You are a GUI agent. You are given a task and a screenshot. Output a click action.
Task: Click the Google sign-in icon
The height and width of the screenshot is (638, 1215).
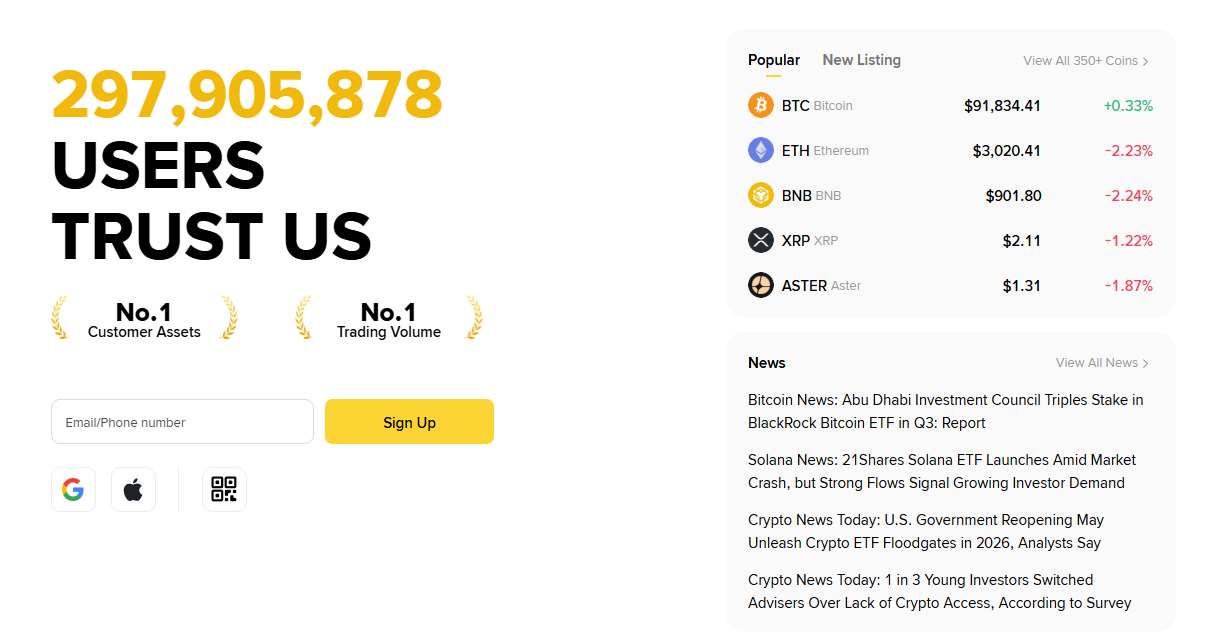73,490
